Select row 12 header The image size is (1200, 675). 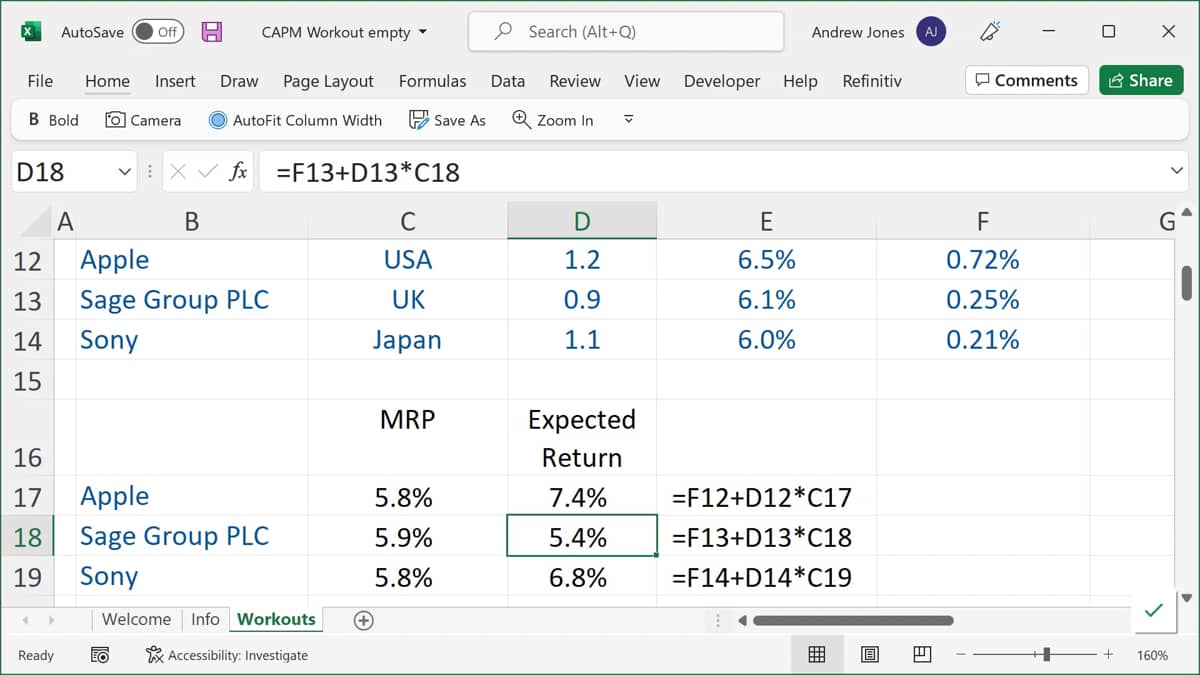[x=27, y=260]
